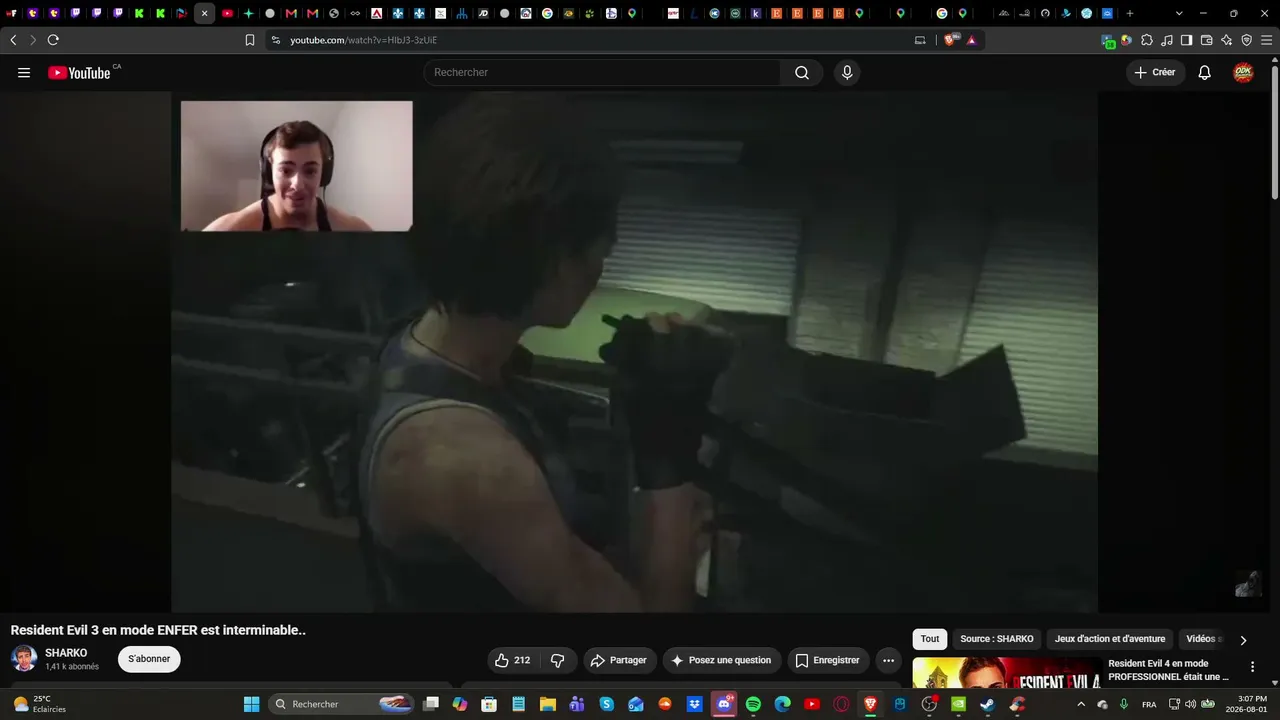Viewport: 1280px width, 720px height.
Task: Go back to the previous page
Action: [13, 40]
